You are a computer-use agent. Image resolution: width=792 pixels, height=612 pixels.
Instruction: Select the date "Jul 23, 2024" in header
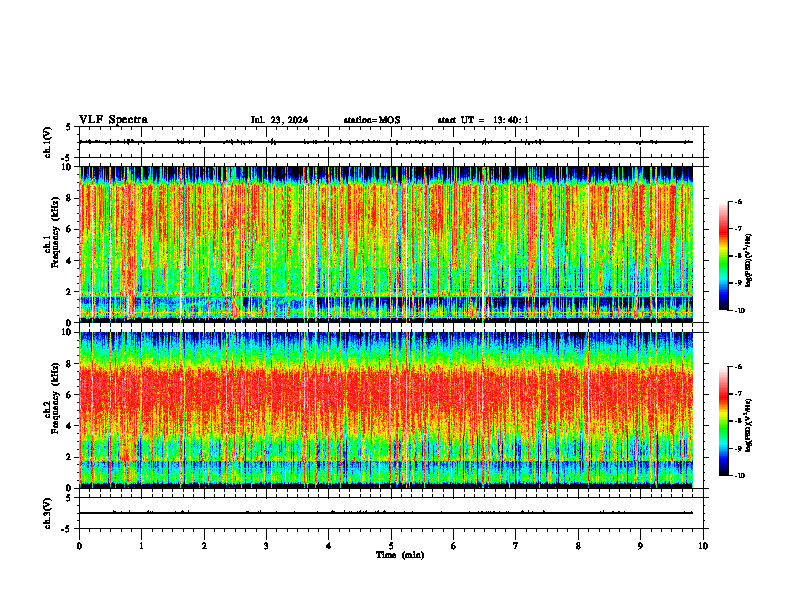279,120
